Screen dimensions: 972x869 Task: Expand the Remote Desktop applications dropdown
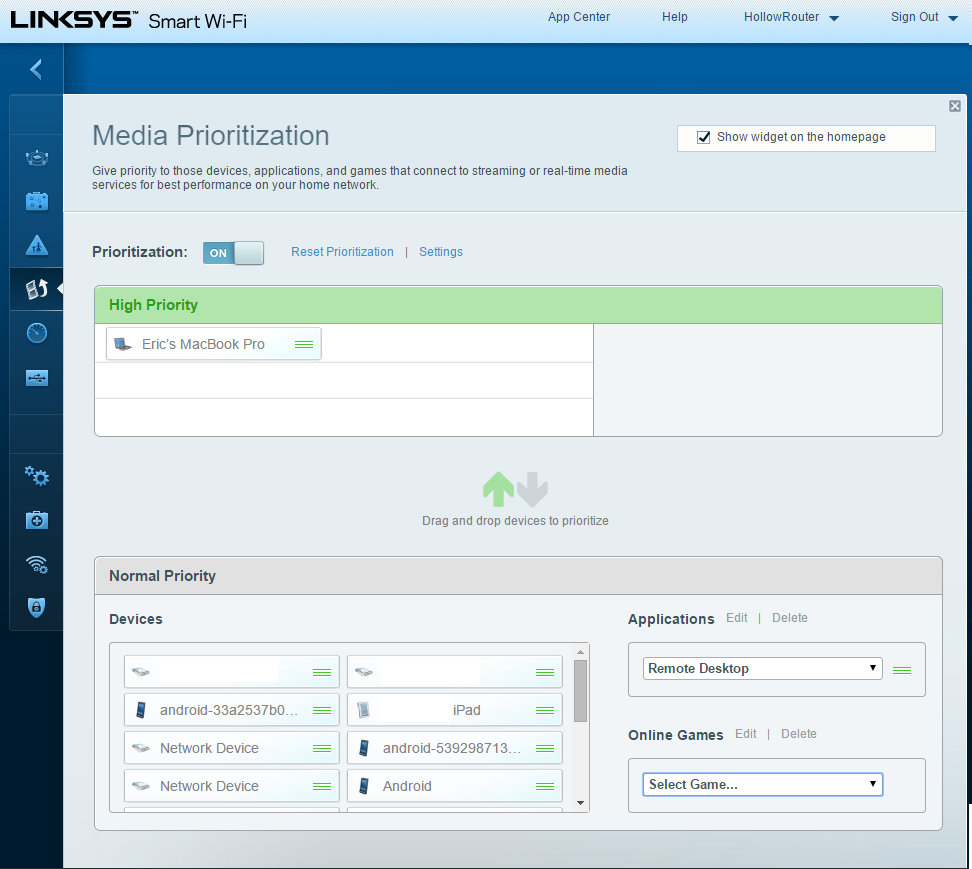coord(762,669)
